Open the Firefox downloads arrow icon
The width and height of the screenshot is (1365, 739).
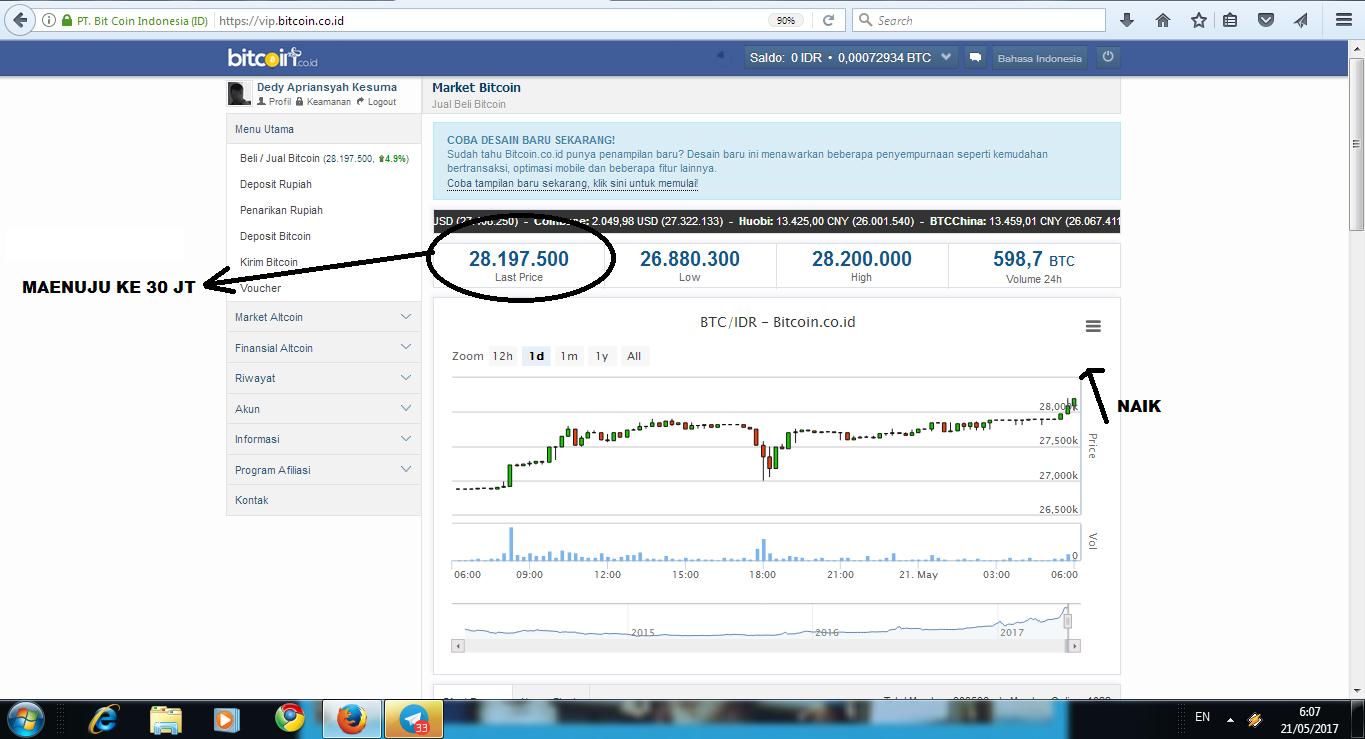1127,20
